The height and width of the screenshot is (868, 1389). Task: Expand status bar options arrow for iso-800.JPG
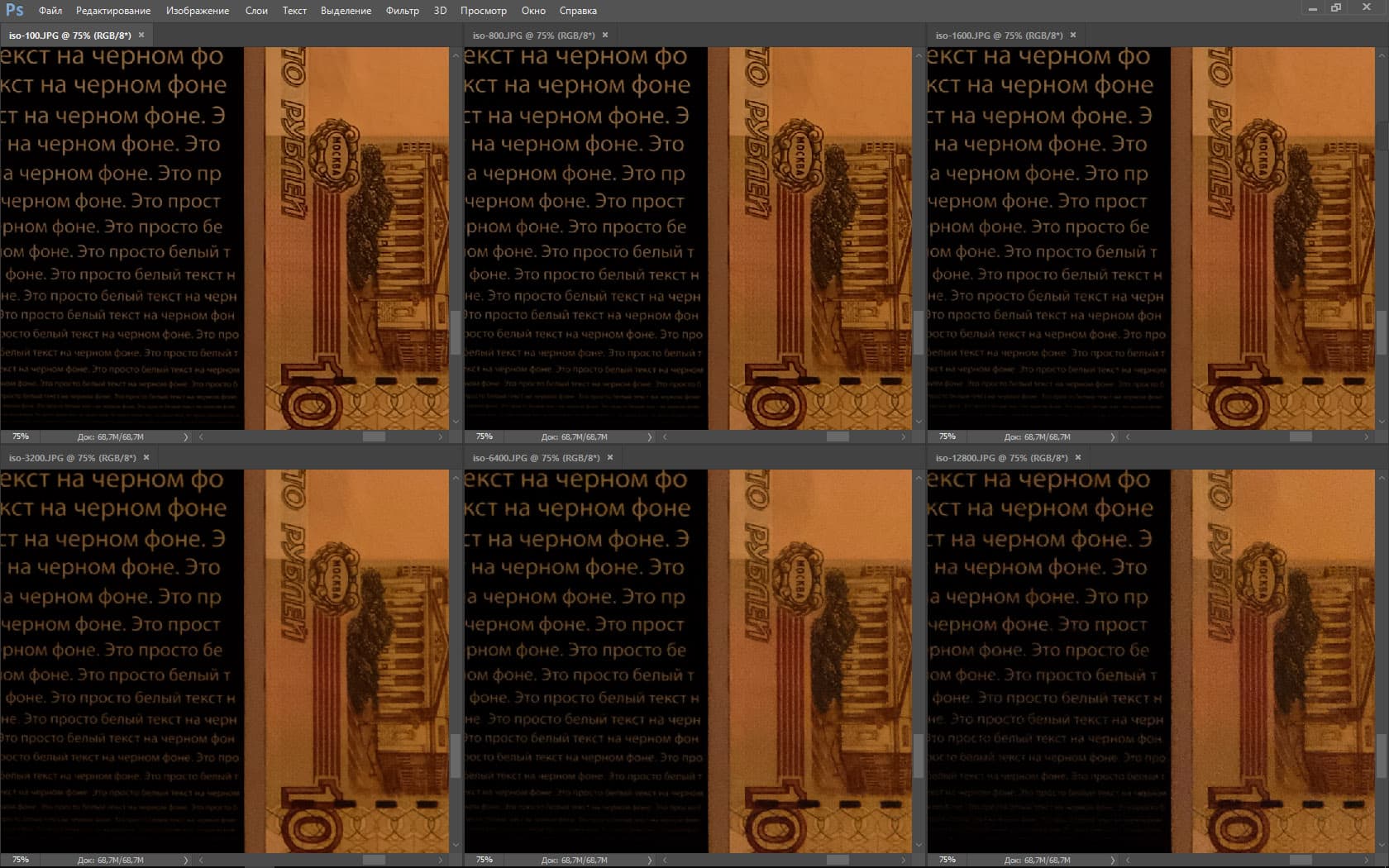click(649, 436)
